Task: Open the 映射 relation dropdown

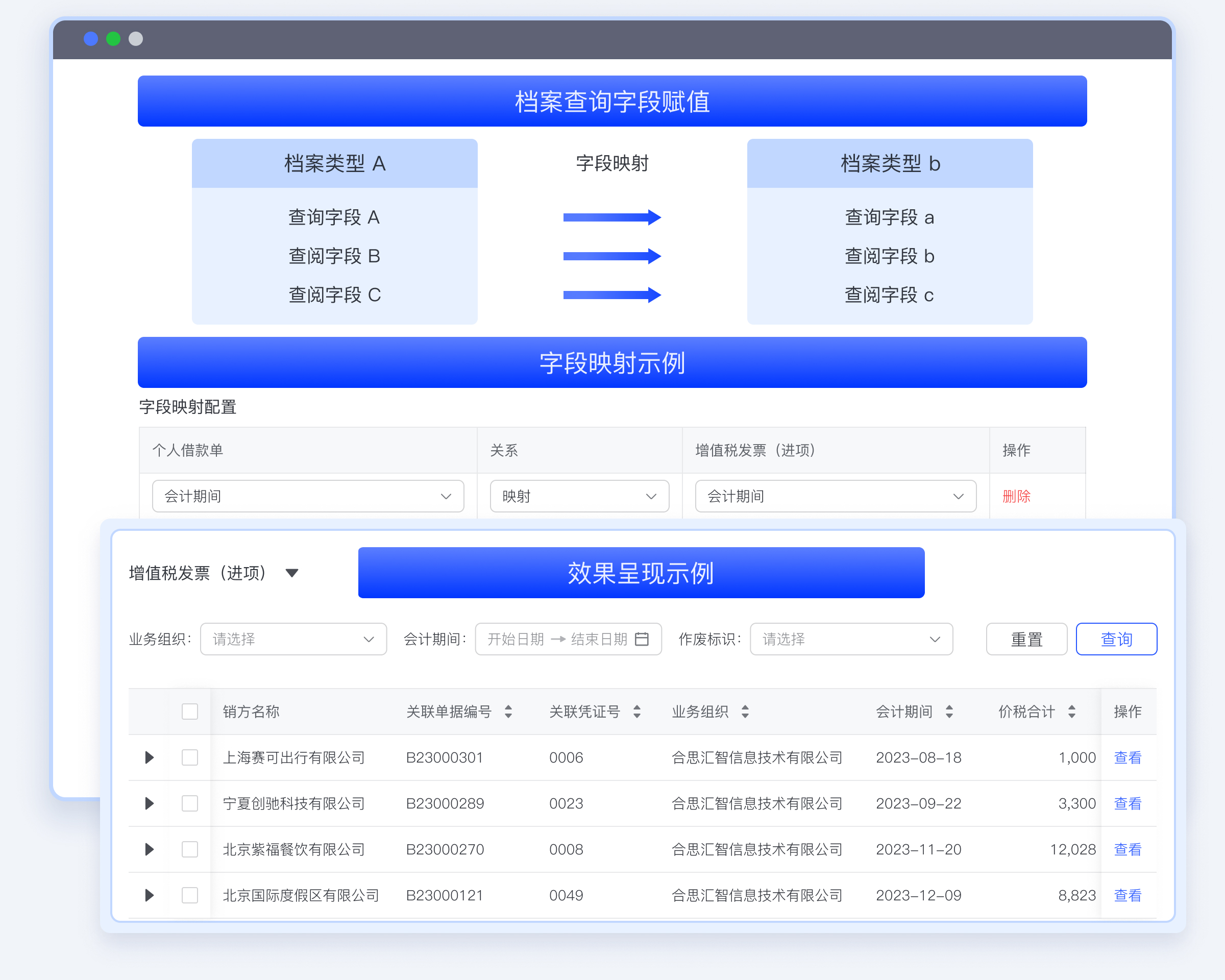Action: point(579,496)
